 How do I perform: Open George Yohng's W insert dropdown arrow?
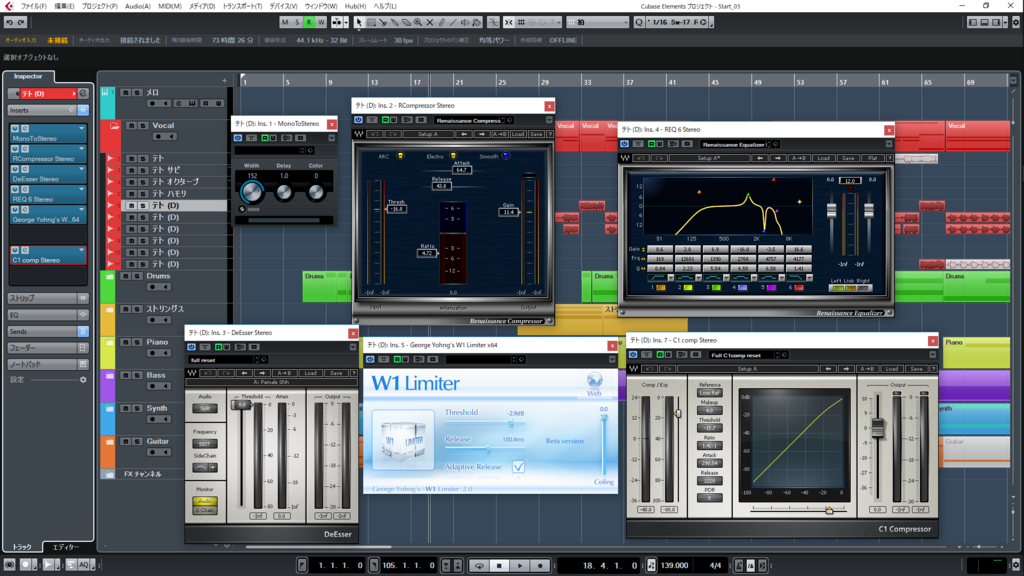click(82, 210)
